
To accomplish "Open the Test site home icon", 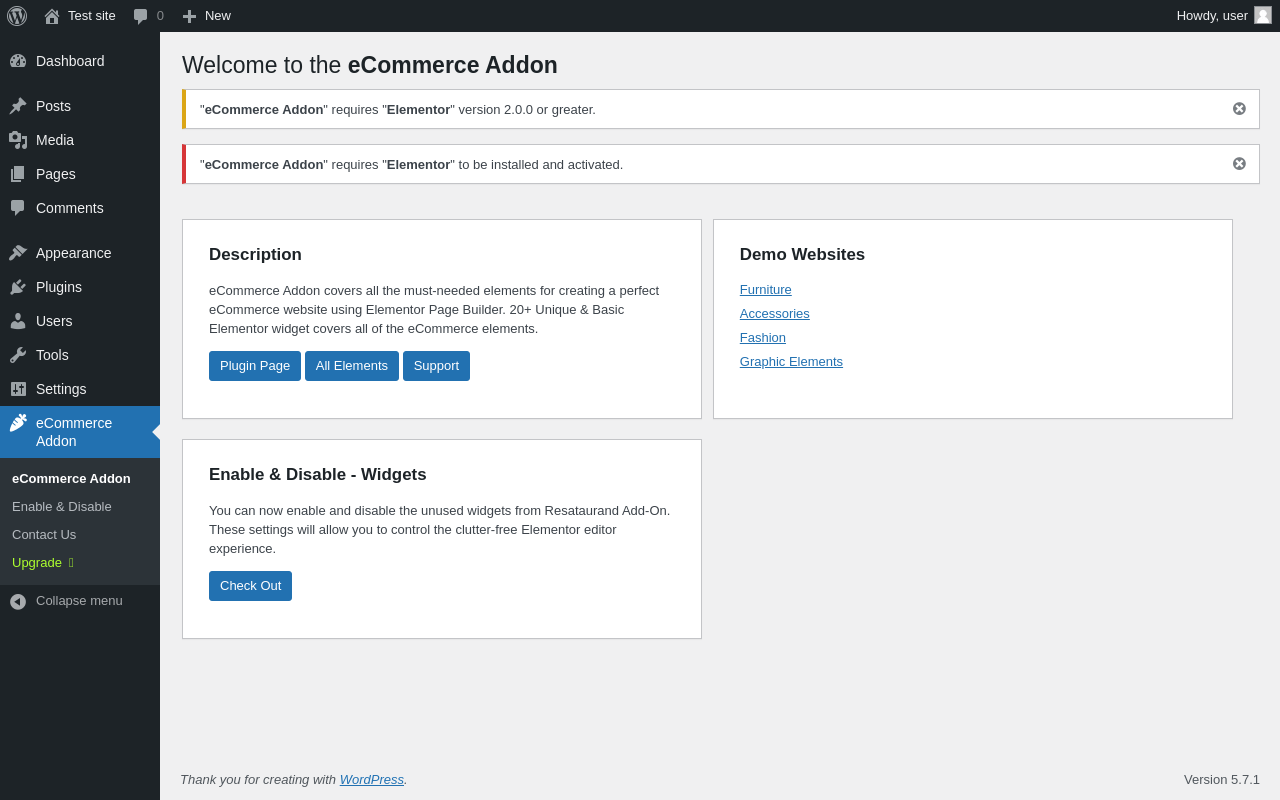I will [52, 16].
